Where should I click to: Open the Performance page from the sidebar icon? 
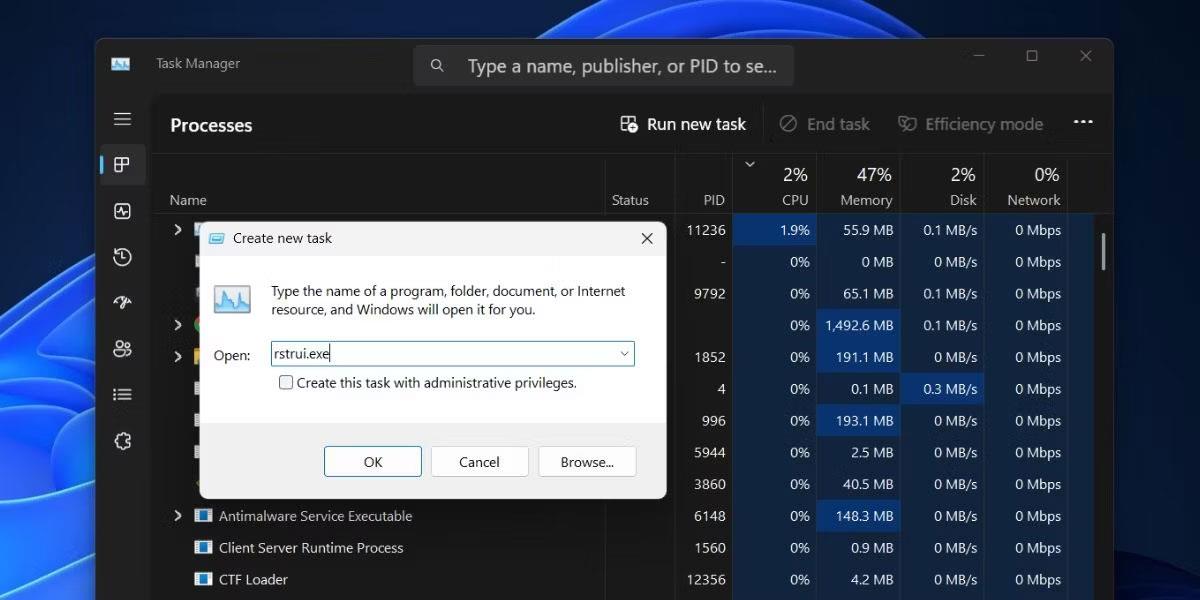click(x=122, y=211)
